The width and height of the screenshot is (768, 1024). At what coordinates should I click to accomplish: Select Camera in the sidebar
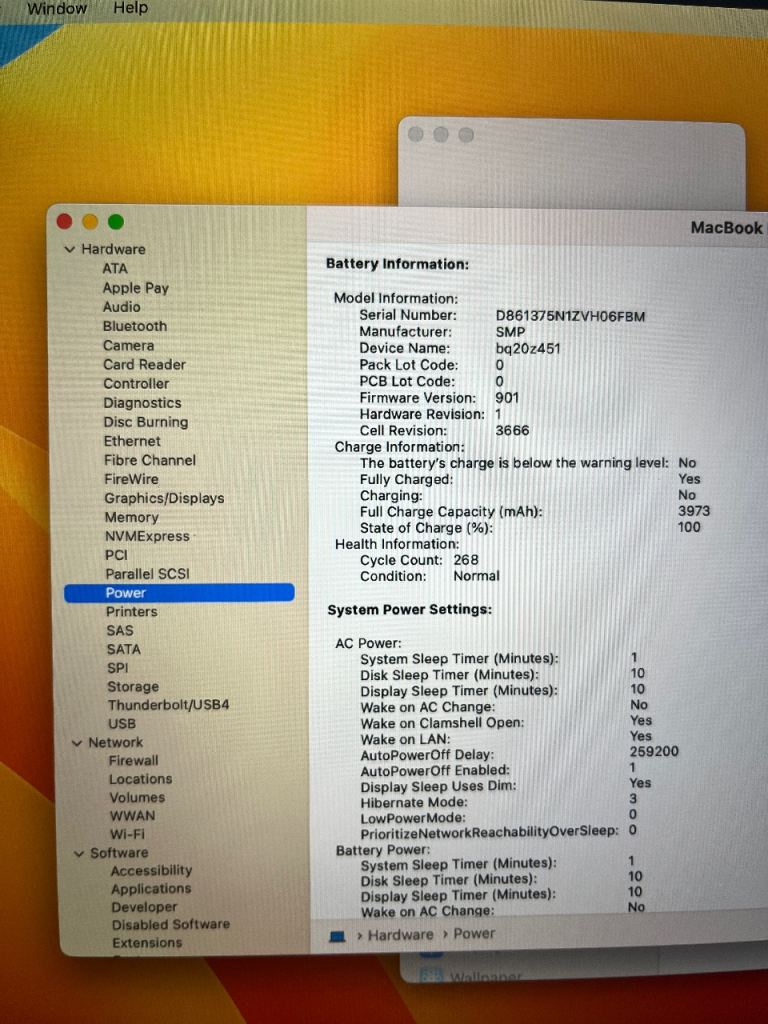pyautogui.click(x=128, y=345)
